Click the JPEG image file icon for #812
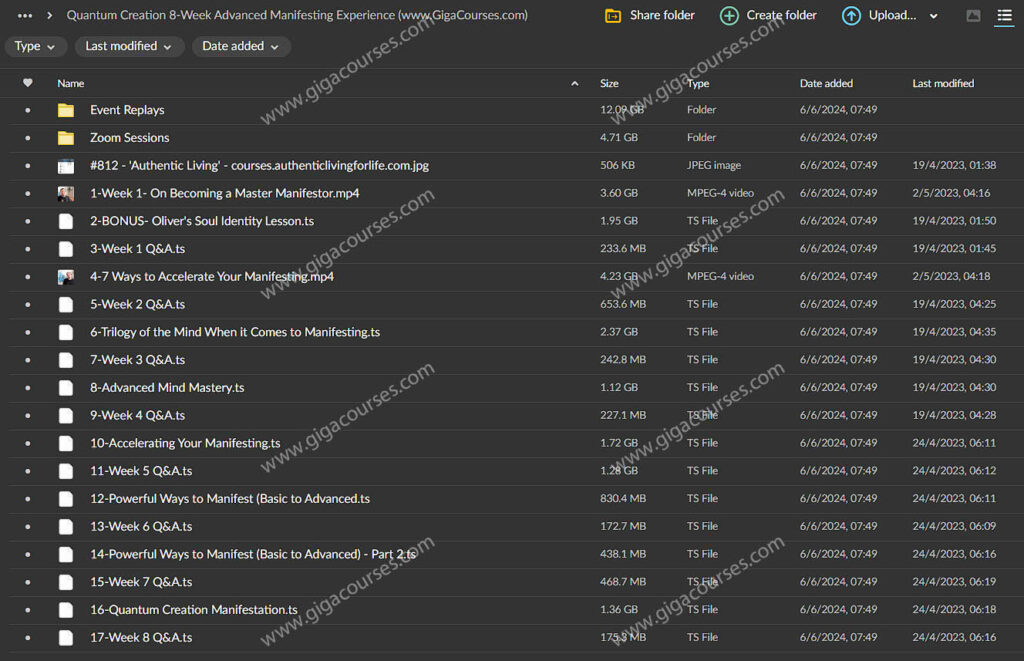Image resolution: width=1024 pixels, height=661 pixels. [66, 166]
